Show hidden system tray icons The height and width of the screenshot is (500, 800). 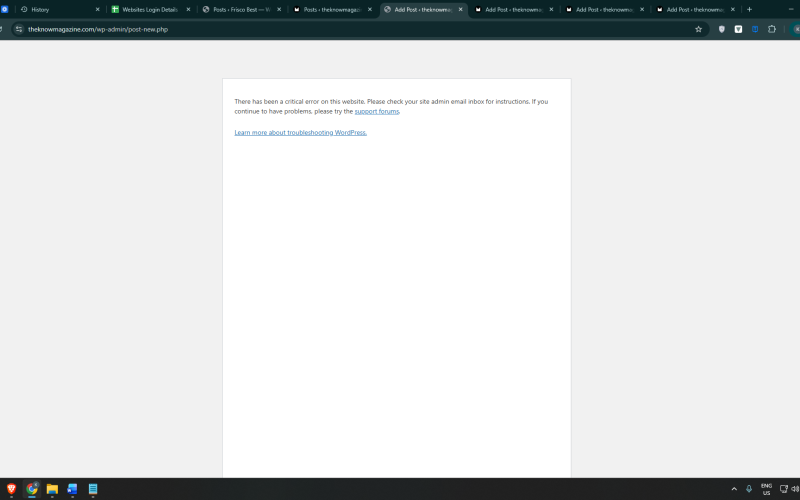pyautogui.click(x=734, y=489)
